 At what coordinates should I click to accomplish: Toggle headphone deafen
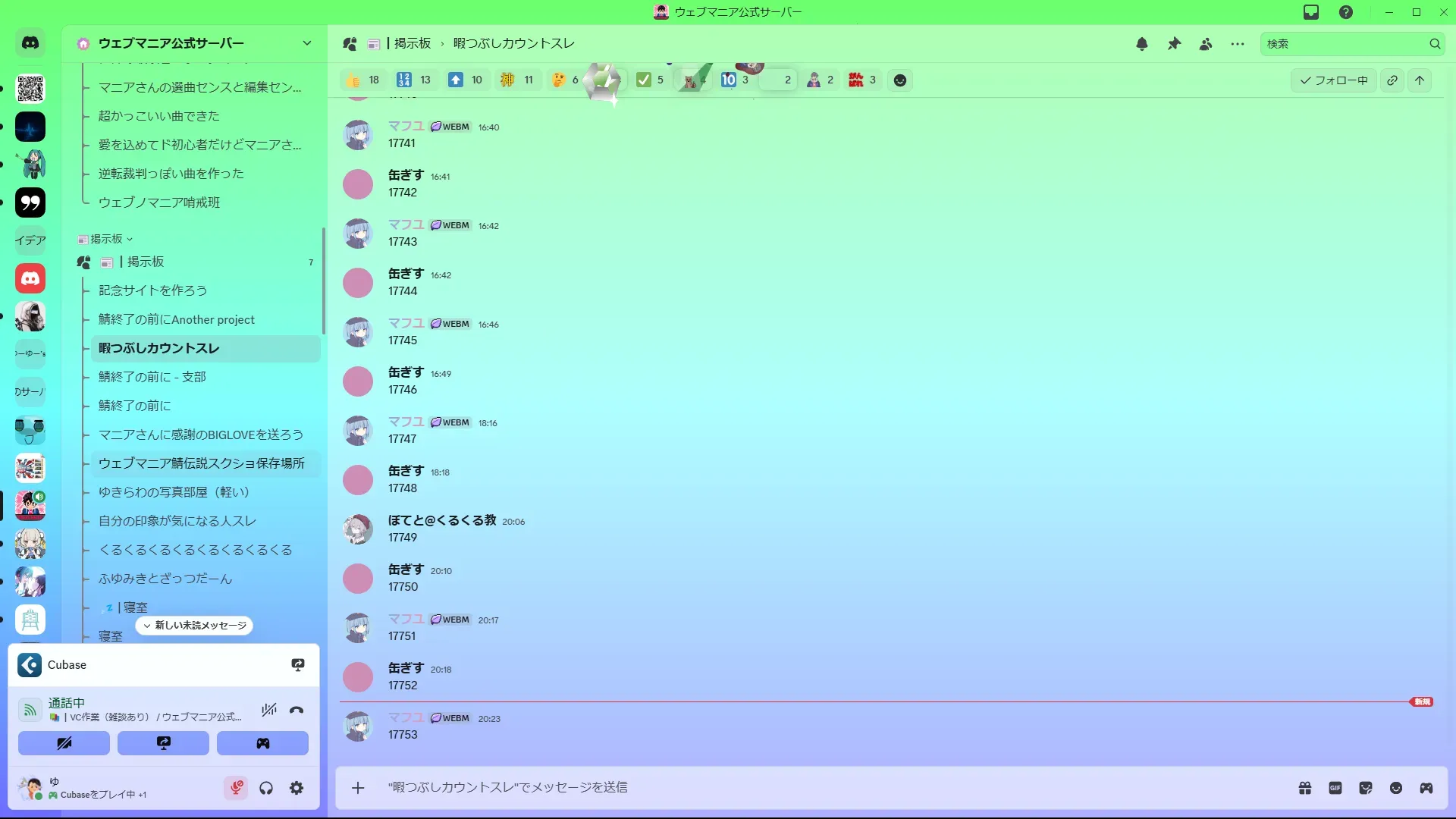[x=266, y=788]
